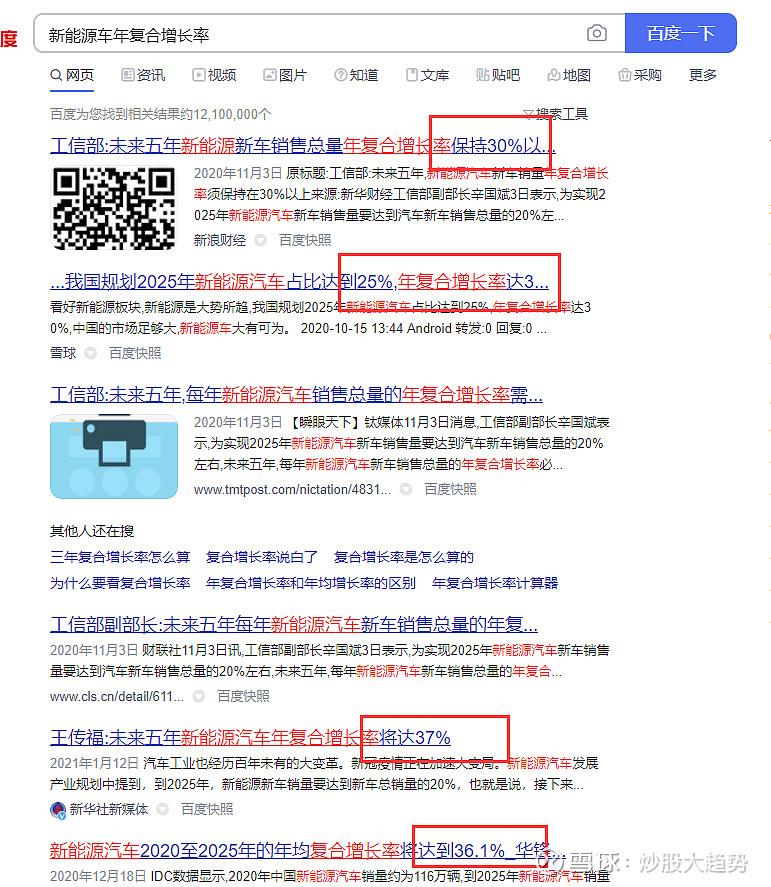The width and height of the screenshot is (771, 887).
Task: Click the 新华社新媒体 avatar icon
Action: pos(58,810)
